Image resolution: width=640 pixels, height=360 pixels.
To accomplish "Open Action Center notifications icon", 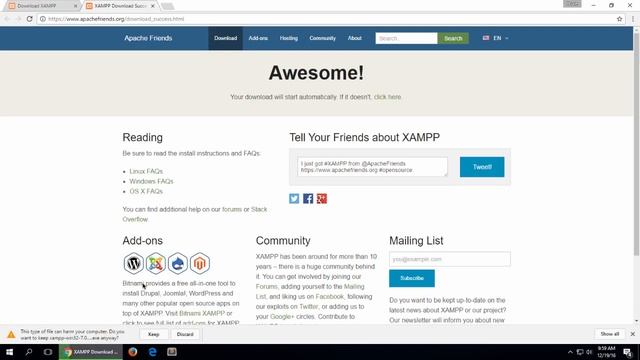I will point(628,352).
